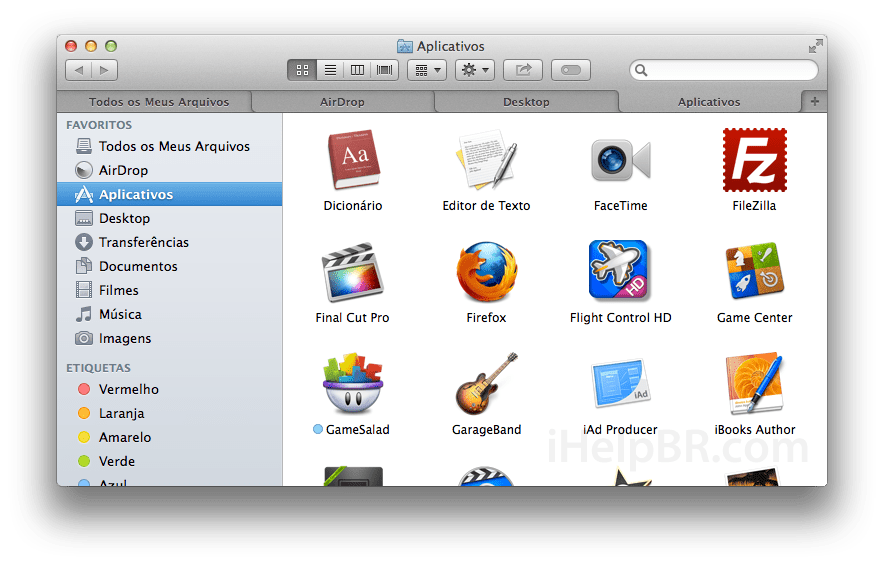Open the Dicionário app icon

click(x=353, y=160)
